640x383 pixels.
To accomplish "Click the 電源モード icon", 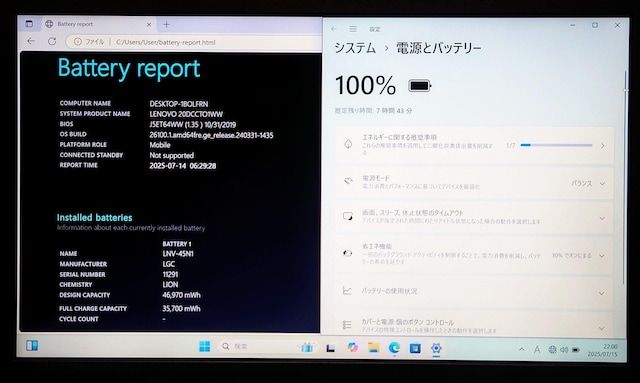I will tap(348, 180).
